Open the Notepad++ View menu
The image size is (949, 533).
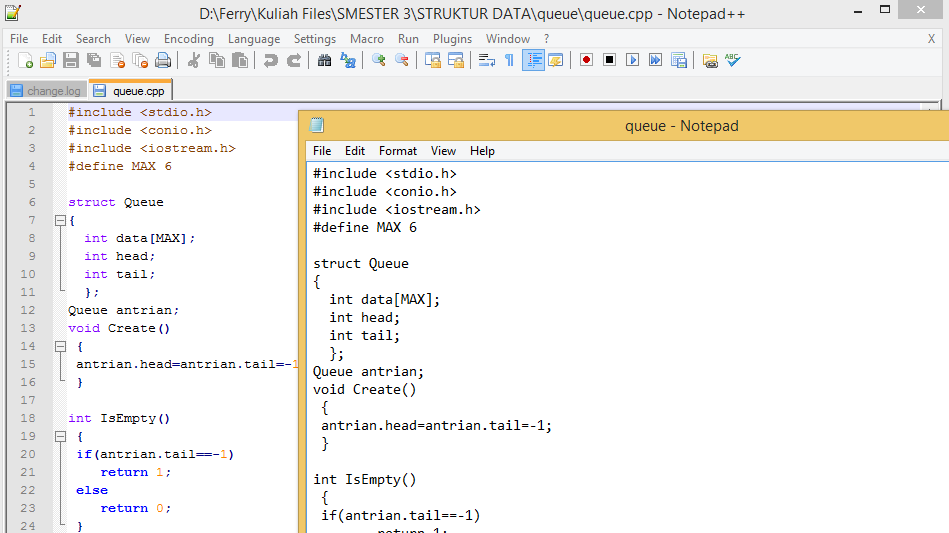(137, 39)
